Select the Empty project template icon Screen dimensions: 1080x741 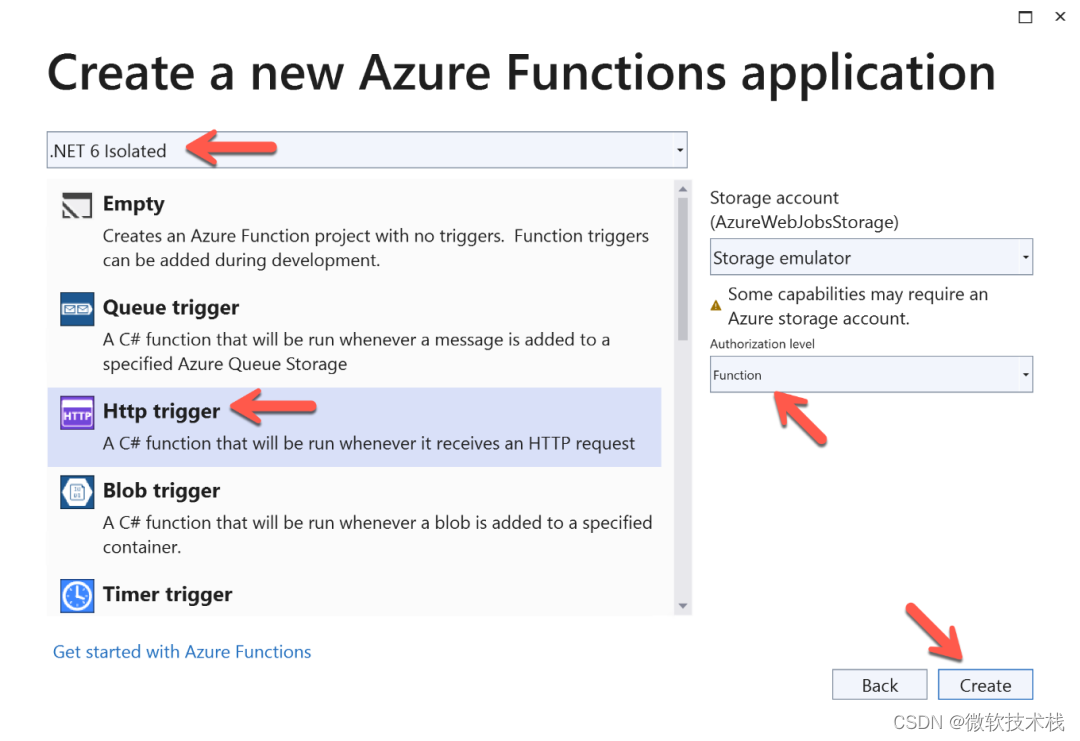pos(76,203)
